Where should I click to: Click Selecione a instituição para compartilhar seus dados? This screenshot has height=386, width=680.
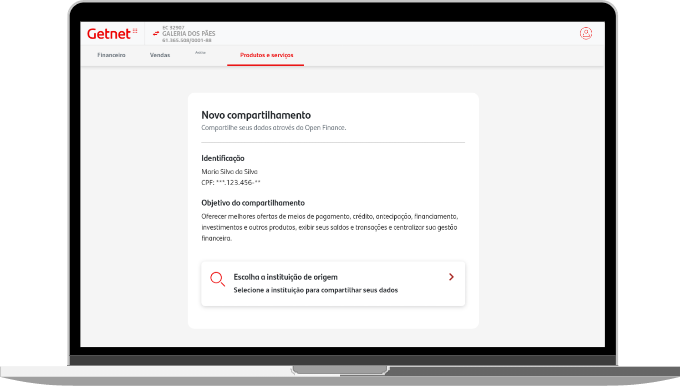pos(315,290)
